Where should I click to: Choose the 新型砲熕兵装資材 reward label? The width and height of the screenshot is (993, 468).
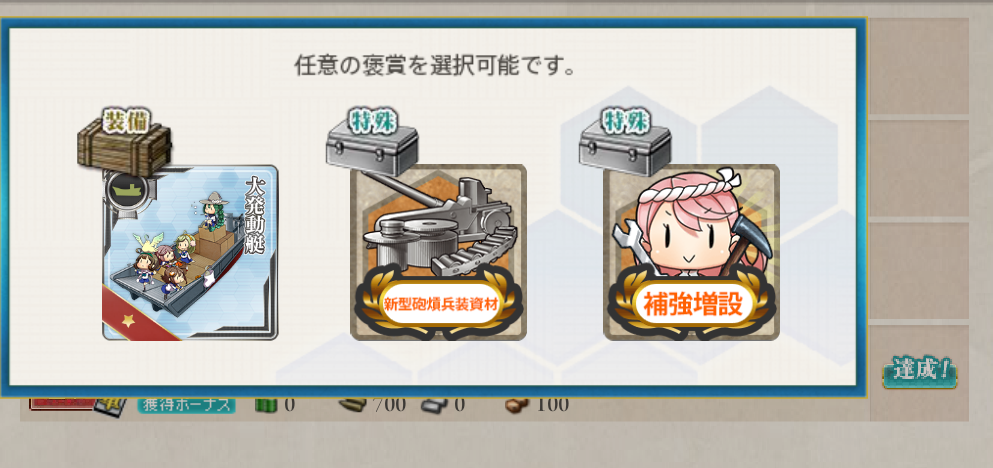[x=439, y=305]
